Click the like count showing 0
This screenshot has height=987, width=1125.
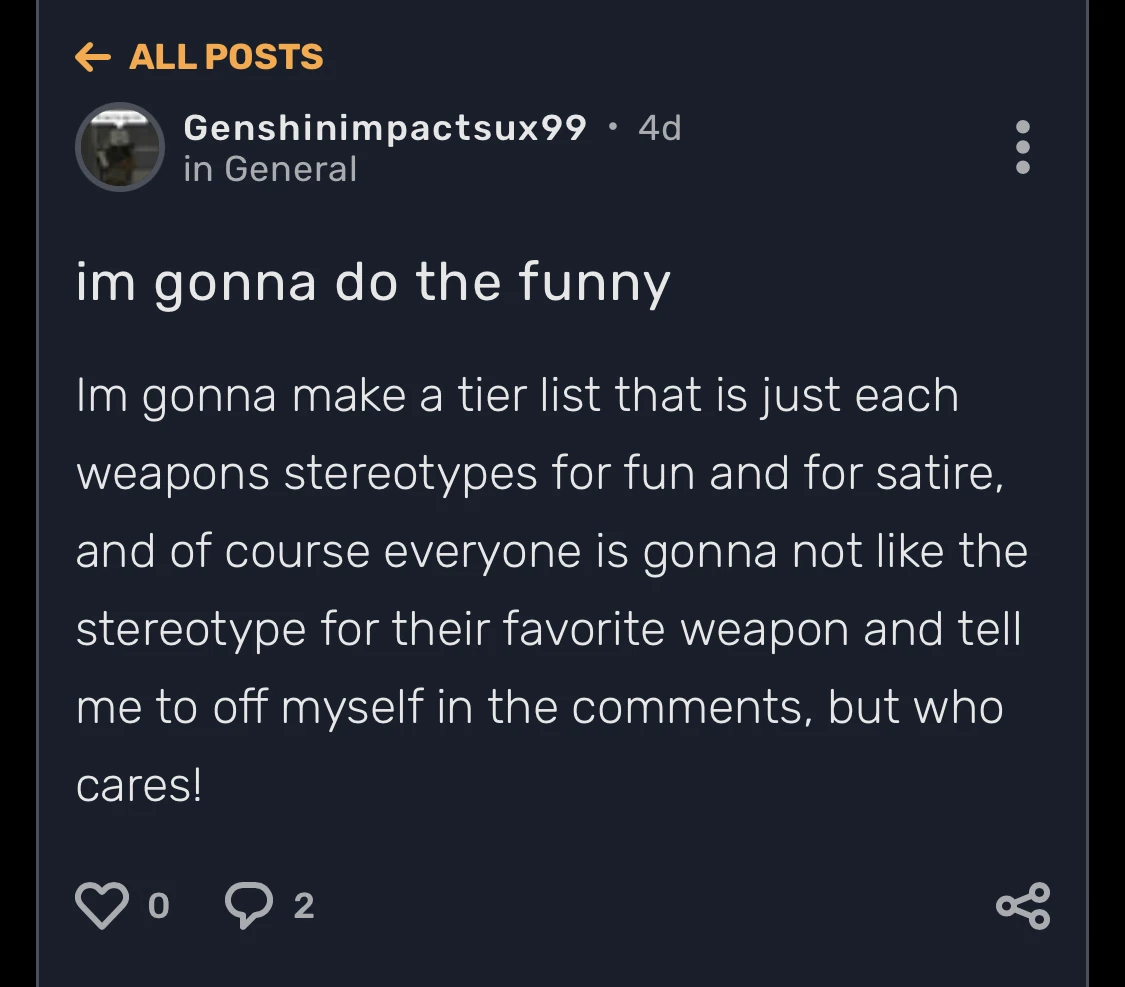[158, 906]
